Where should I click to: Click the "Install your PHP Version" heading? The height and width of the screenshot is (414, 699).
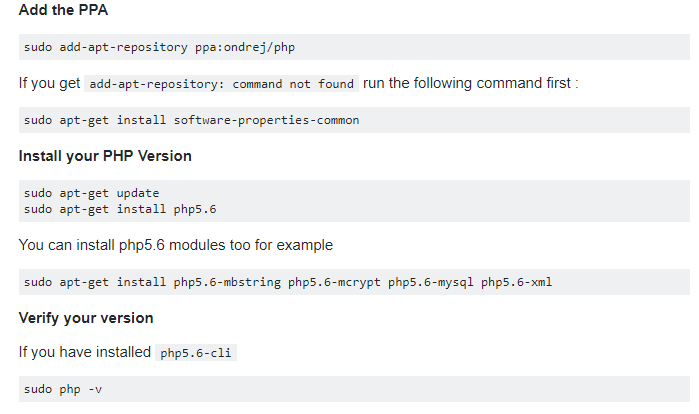[x=105, y=156]
